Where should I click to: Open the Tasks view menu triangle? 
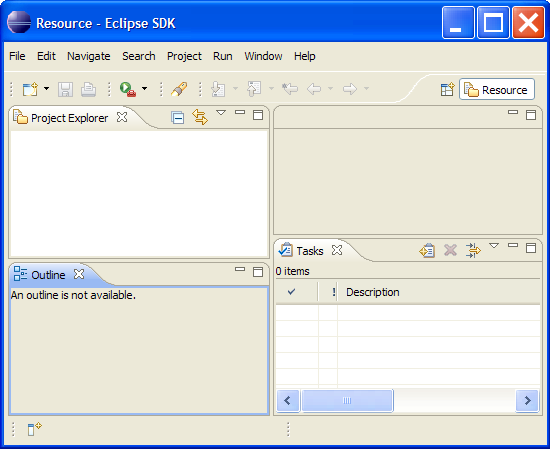[494, 246]
